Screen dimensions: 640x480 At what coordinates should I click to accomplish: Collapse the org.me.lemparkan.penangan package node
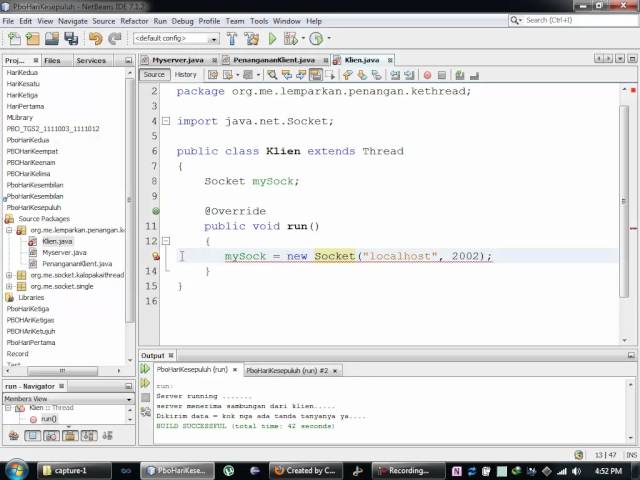pyautogui.click(x=9, y=230)
